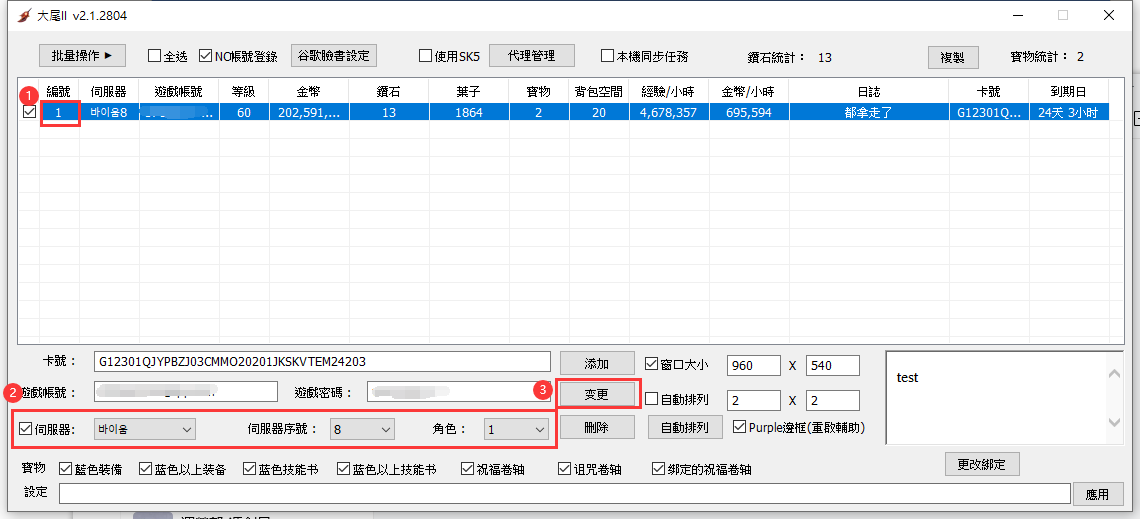
Task: Click the 变更 change button
Action: click(x=596, y=395)
